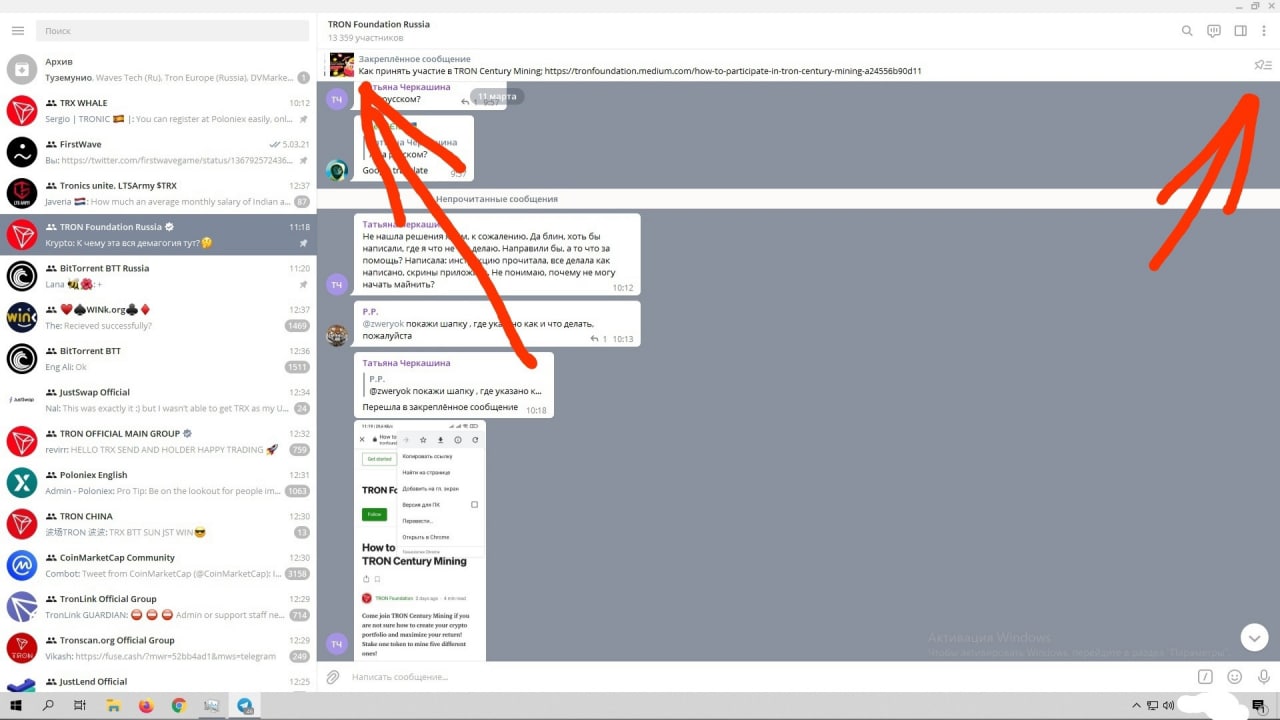Click the taskbar search magnifier icon

point(48,706)
